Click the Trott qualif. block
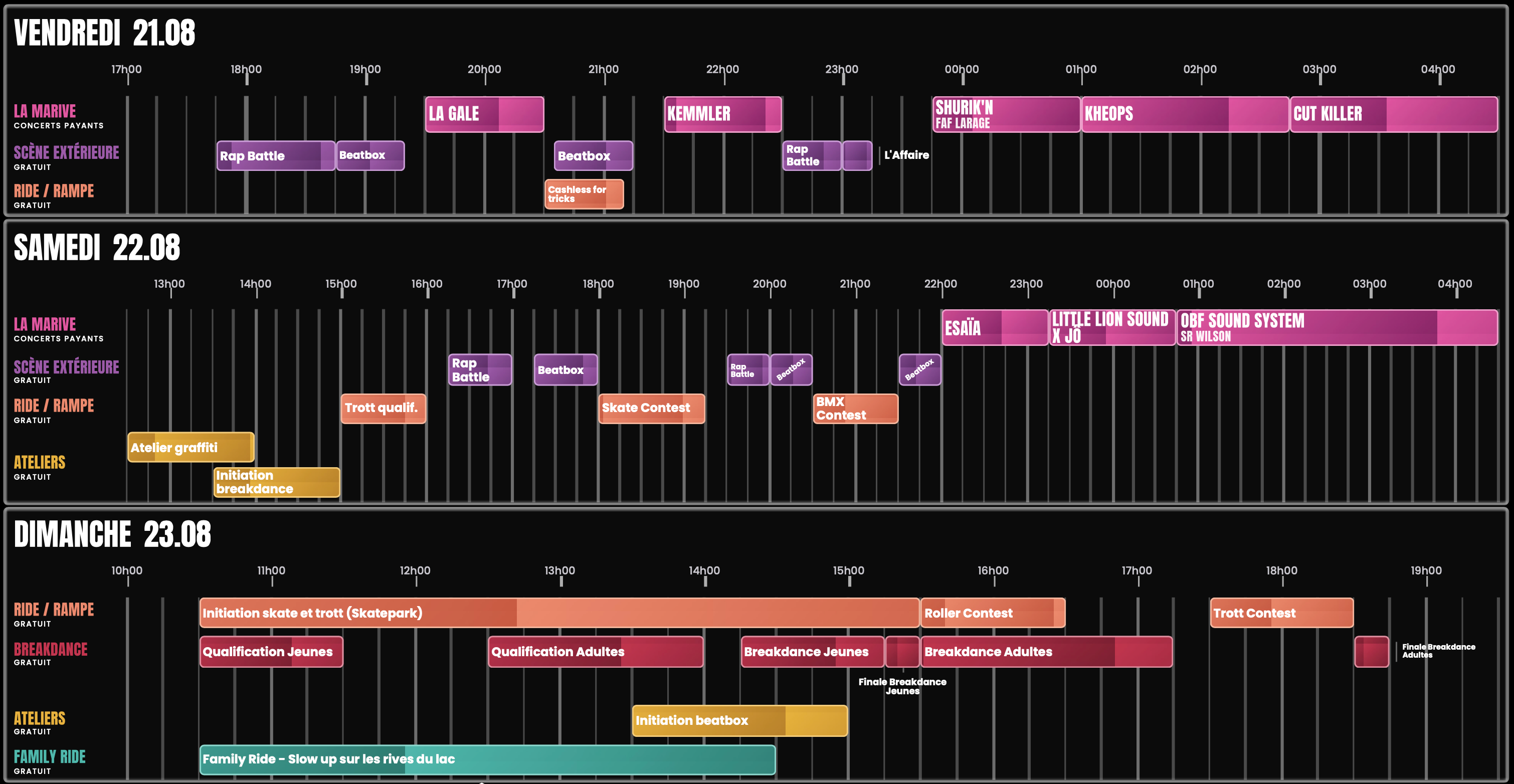The width and height of the screenshot is (1514, 784). tap(383, 409)
